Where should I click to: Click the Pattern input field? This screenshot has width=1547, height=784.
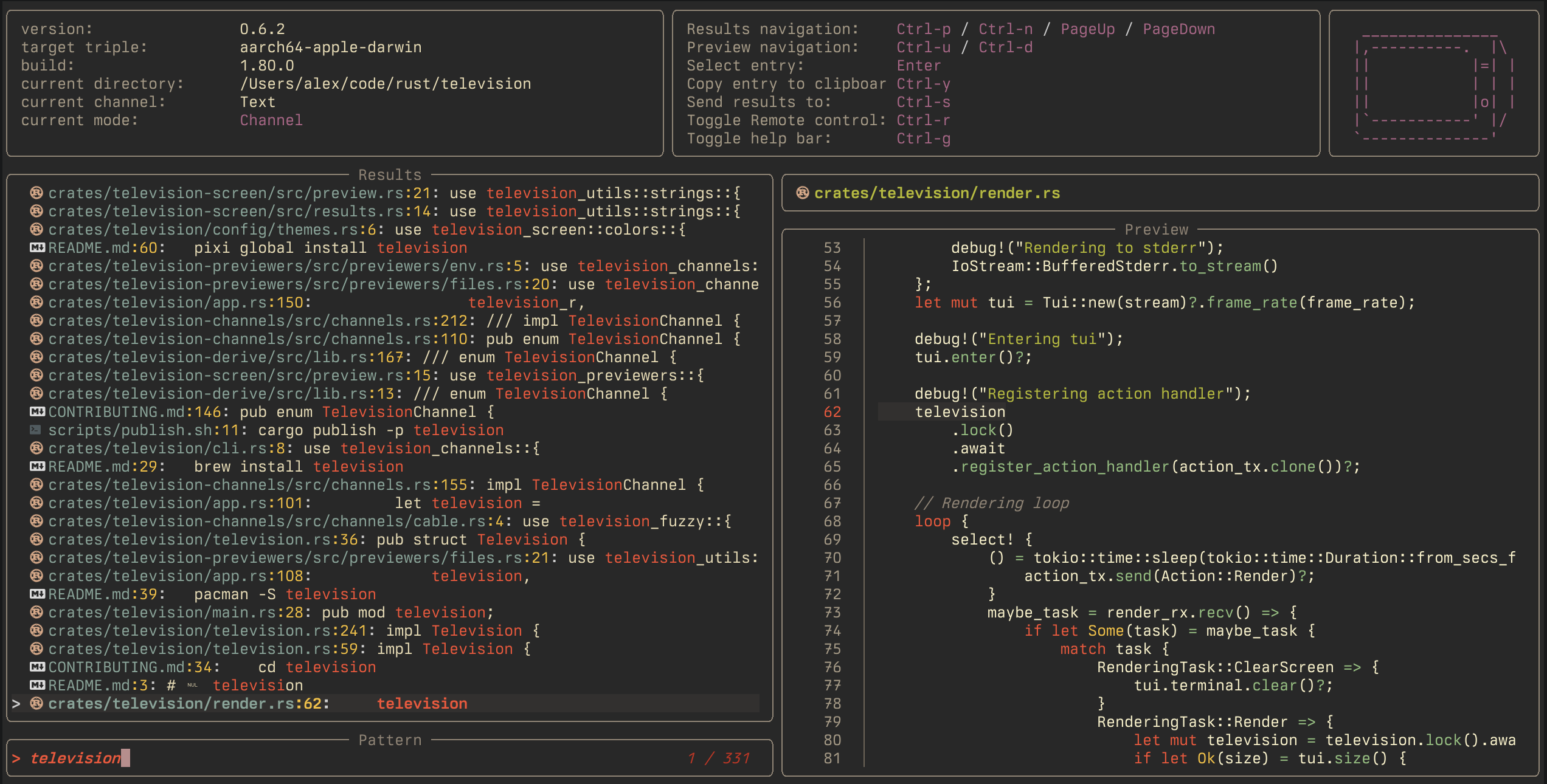point(365,758)
